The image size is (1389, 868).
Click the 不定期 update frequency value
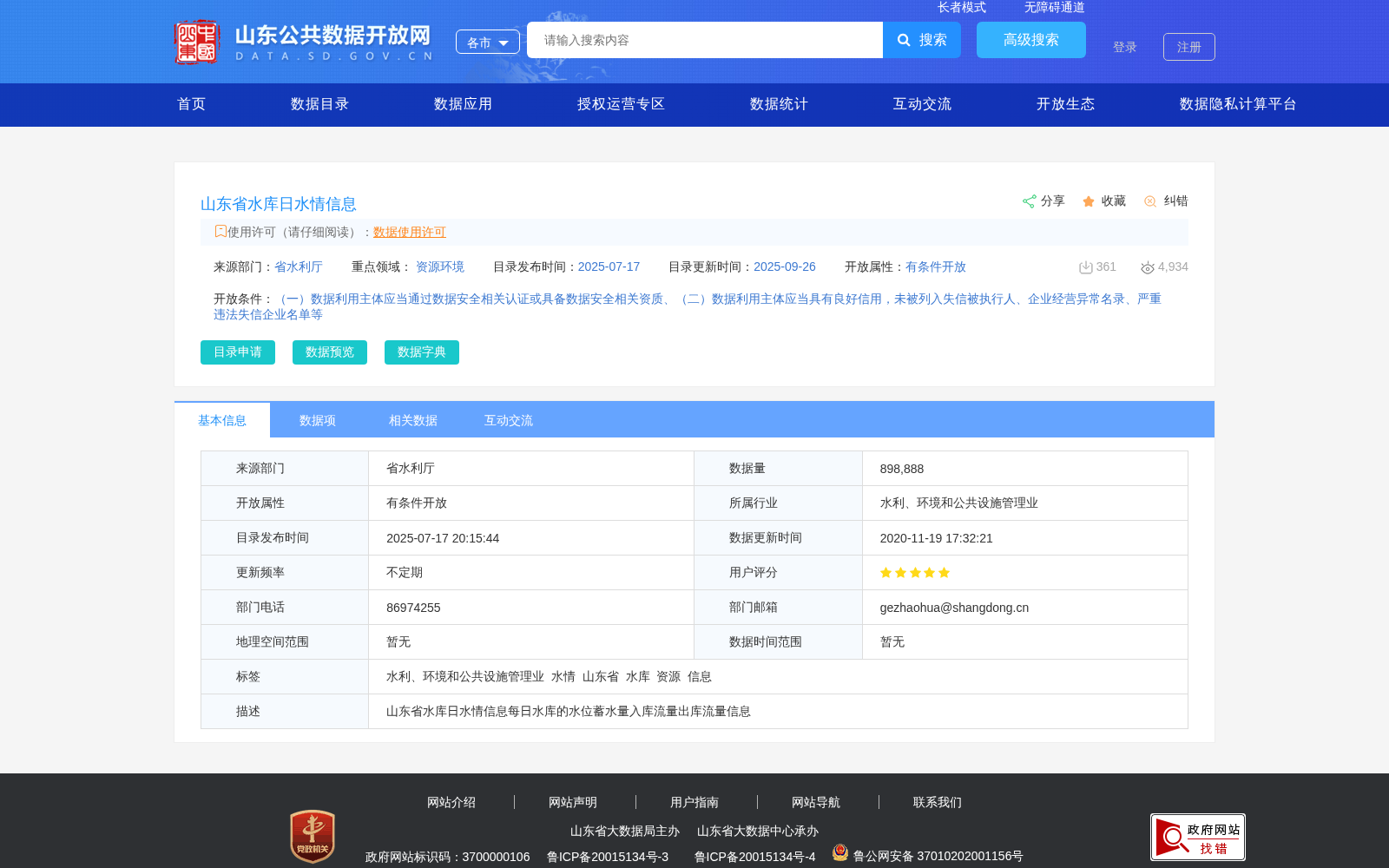[405, 573]
